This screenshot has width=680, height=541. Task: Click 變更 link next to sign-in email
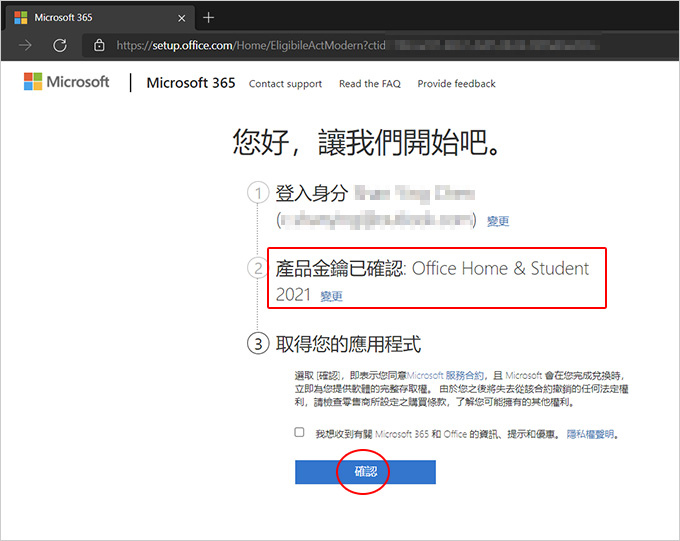click(x=498, y=221)
